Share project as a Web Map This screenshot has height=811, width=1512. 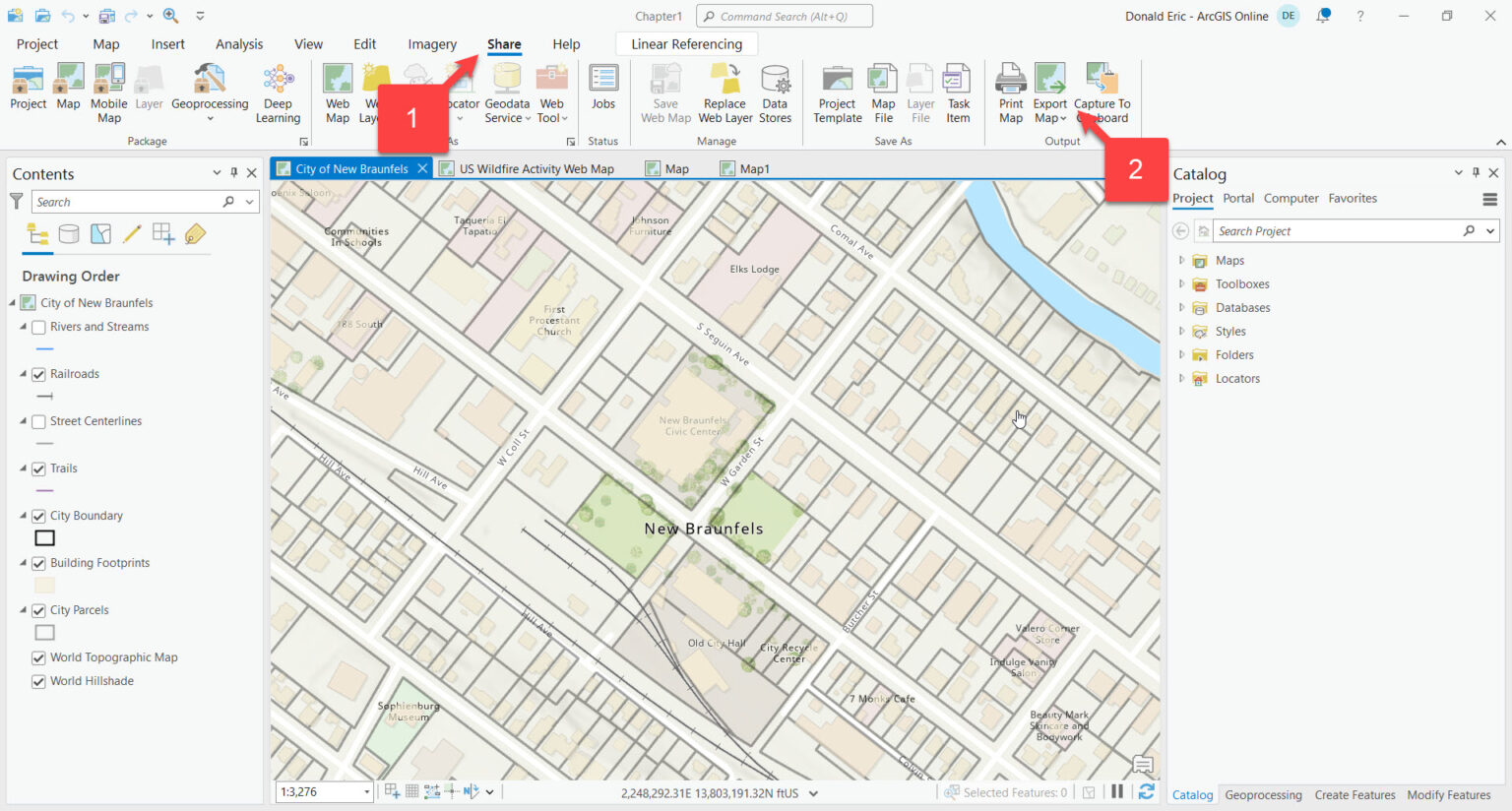[x=338, y=91]
